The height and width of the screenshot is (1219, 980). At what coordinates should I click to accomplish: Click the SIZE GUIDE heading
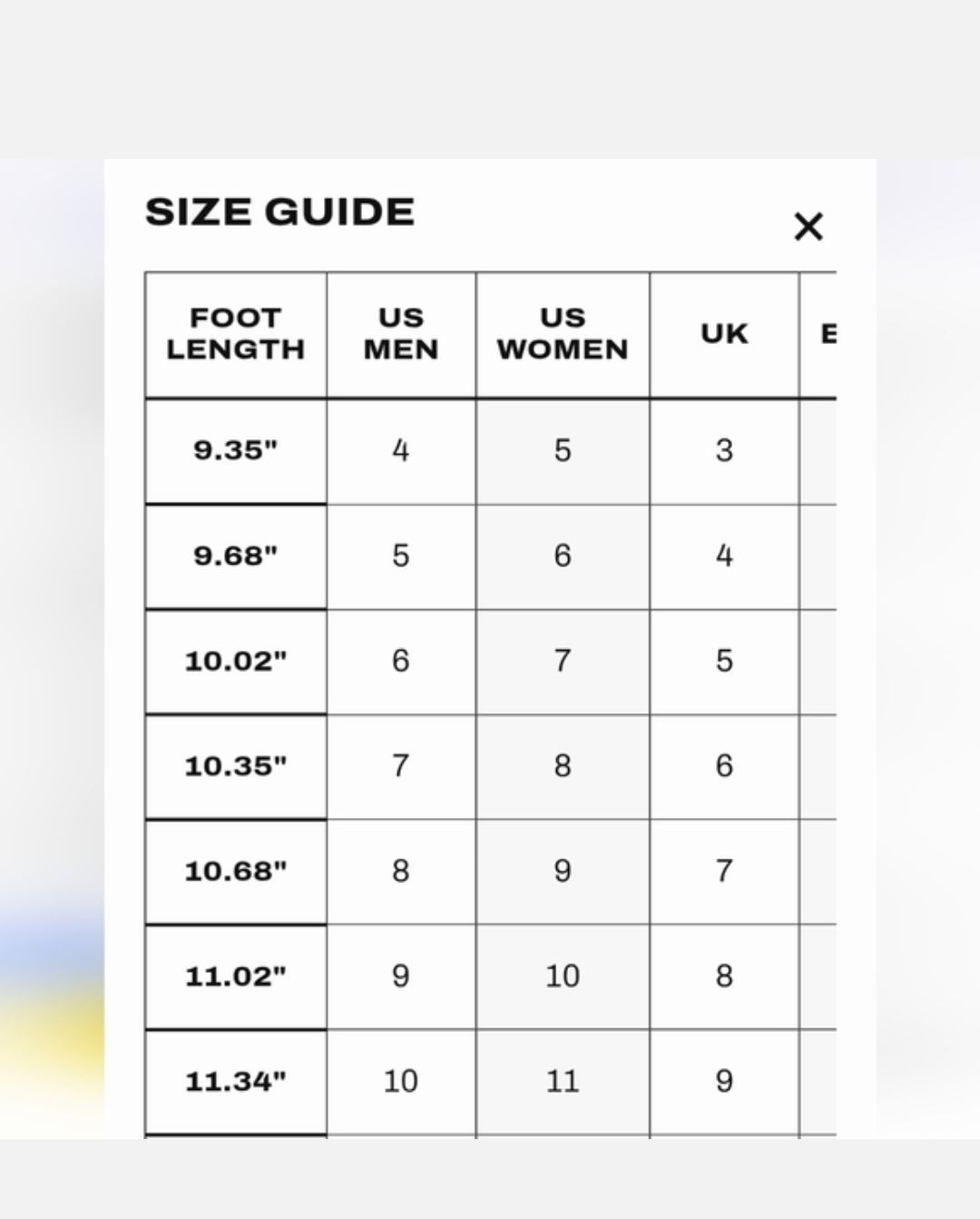coord(279,212)
